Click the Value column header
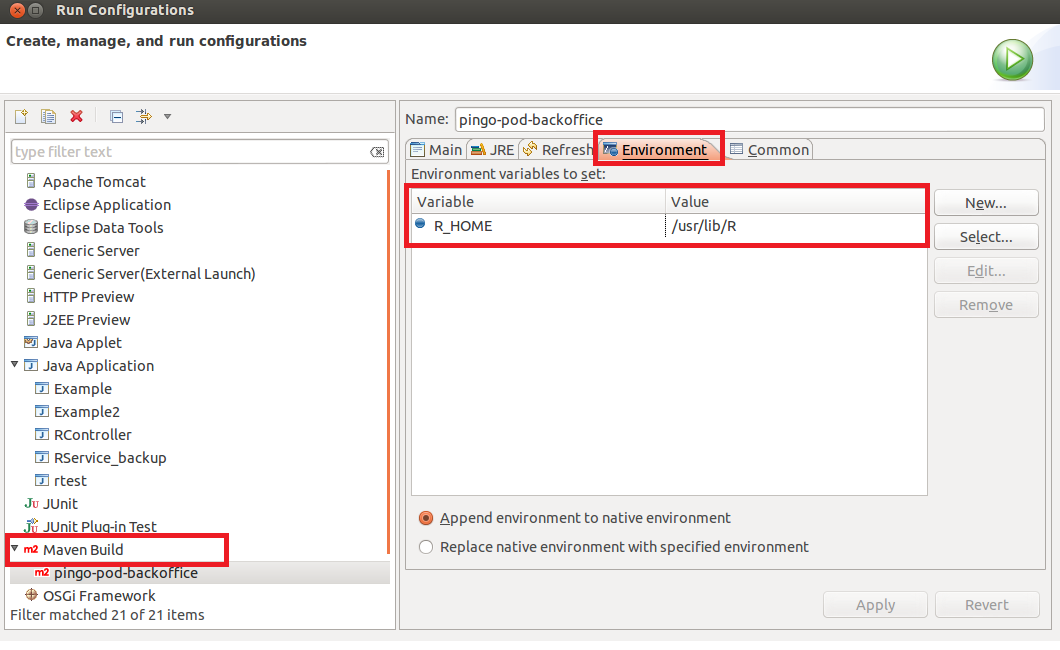The height and width of the screenshot is (650, 1060). [795, 201]
